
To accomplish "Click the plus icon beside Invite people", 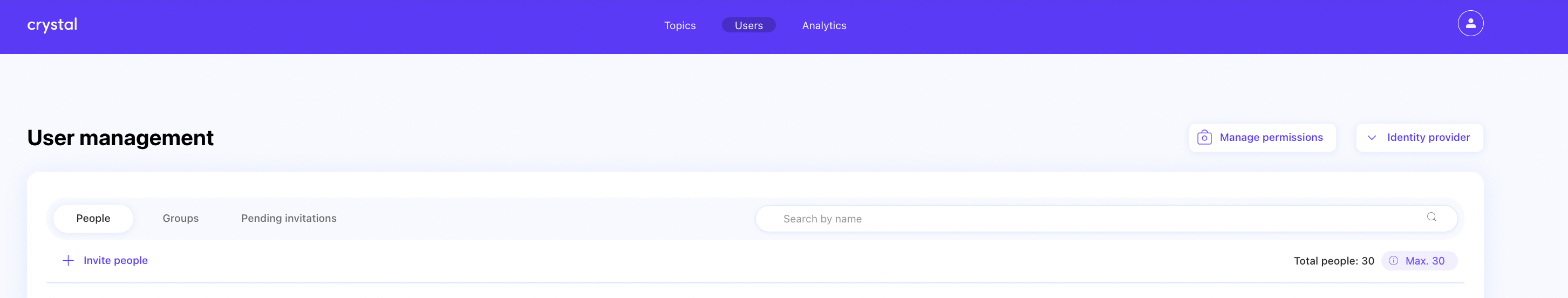I will 68,261.
